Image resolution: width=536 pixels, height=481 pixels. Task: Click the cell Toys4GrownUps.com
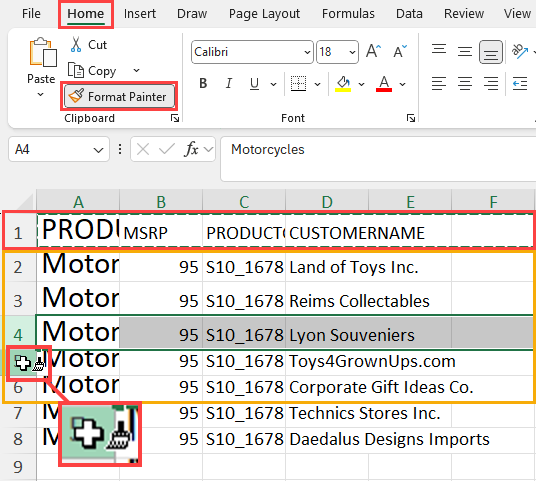(x=372, y=361)
